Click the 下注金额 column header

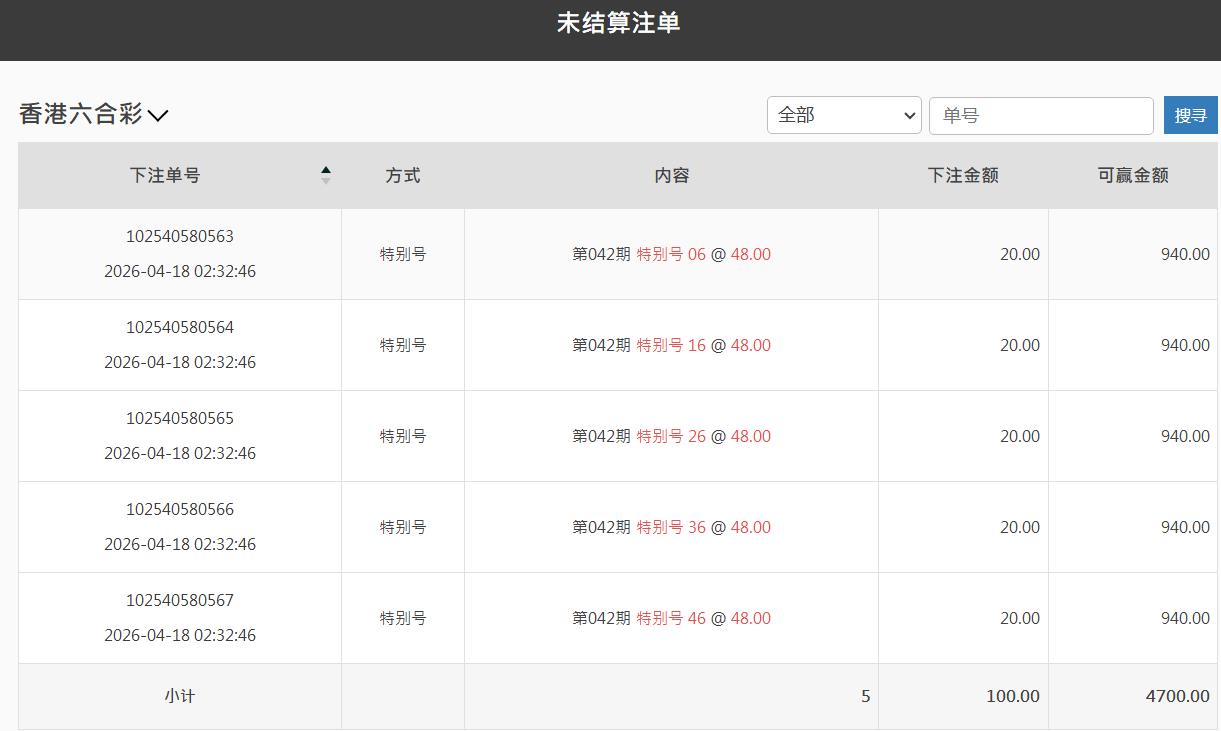tap(962, 175)
